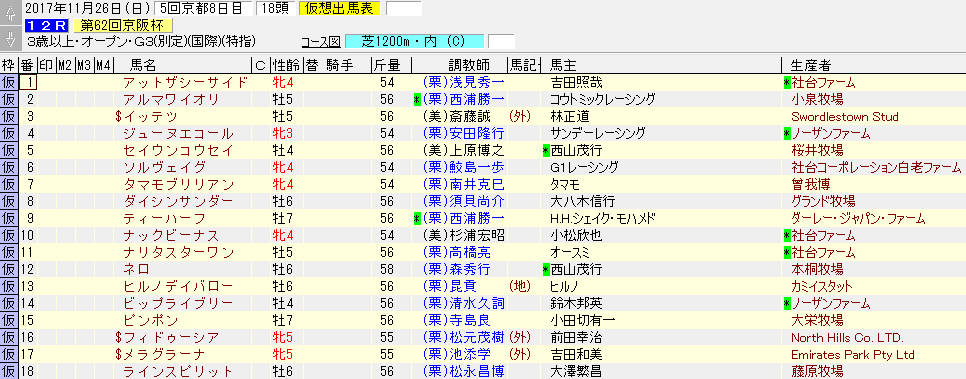The height and width of the screenshot is (379, 966).
Task: Click green asterisk beside 社台ファーム row 1
Action: (787, 83)
